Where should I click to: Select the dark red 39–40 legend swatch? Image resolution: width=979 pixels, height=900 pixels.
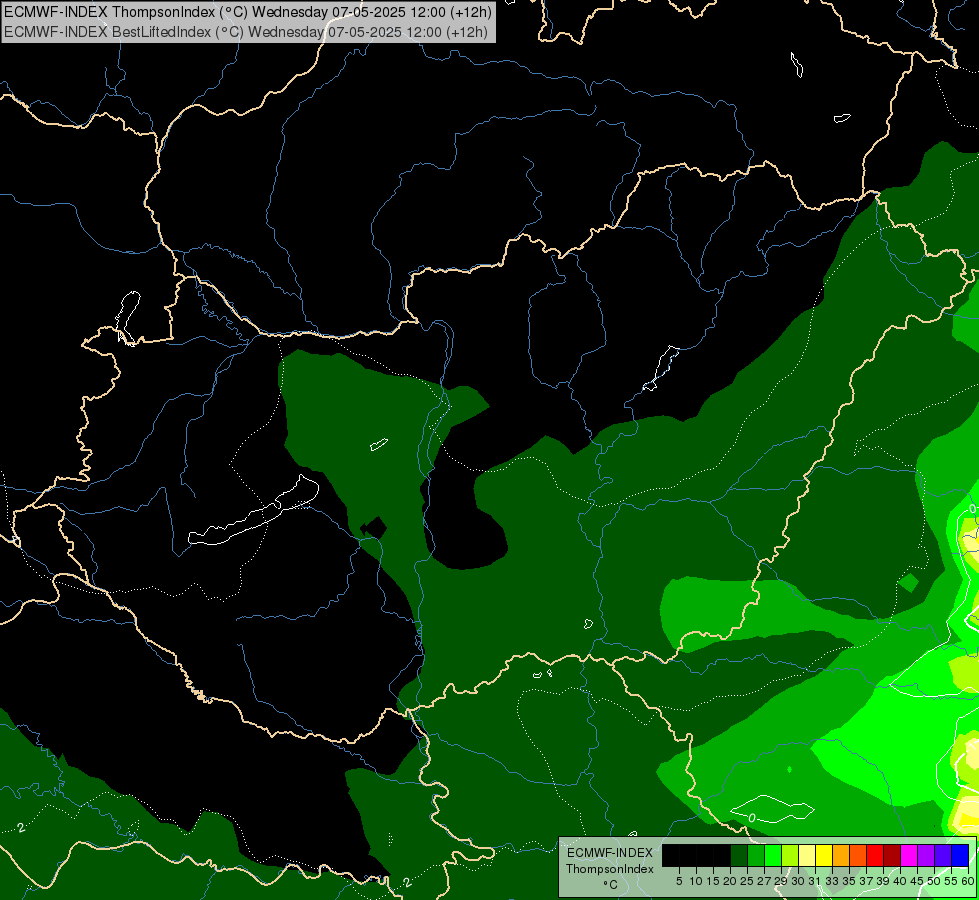892,855
